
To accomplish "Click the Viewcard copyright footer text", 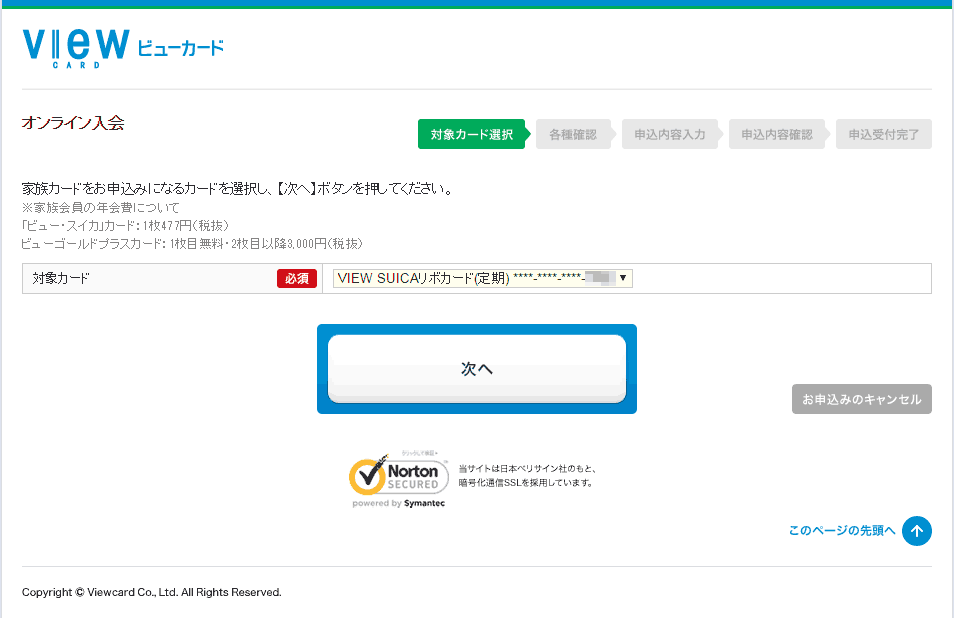I will pyautogui.click(x=152, y=592).
